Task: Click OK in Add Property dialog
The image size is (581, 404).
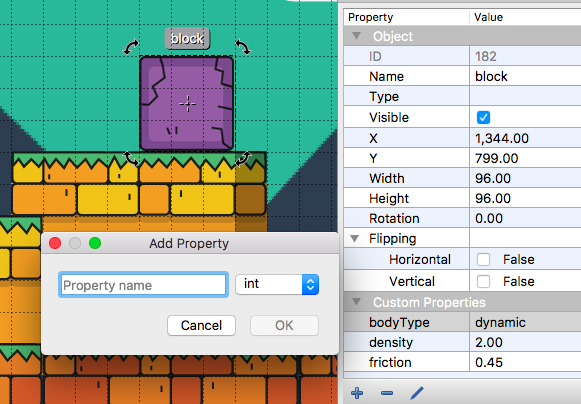Action: pos(284,325)
